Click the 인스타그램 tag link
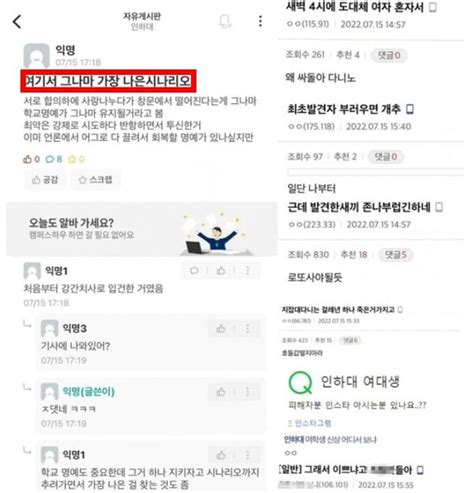474x493 pixels. tap(310, 423)
